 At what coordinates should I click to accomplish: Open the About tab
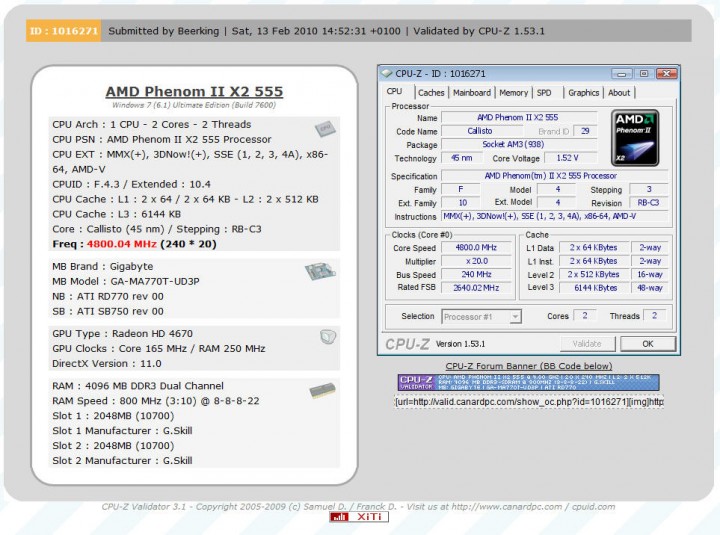pyautogui.click(x=619, y=93)
